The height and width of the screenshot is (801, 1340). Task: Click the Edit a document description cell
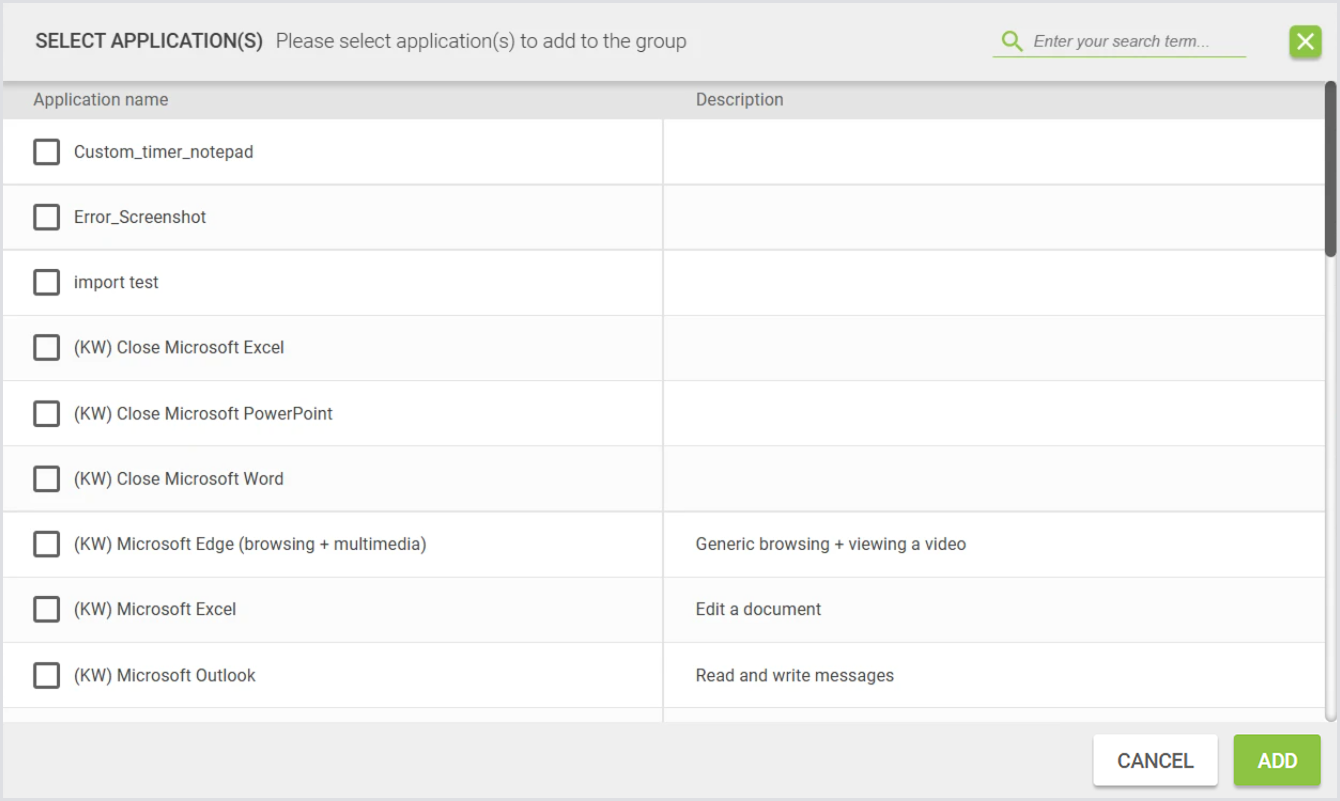click(758, 610)
